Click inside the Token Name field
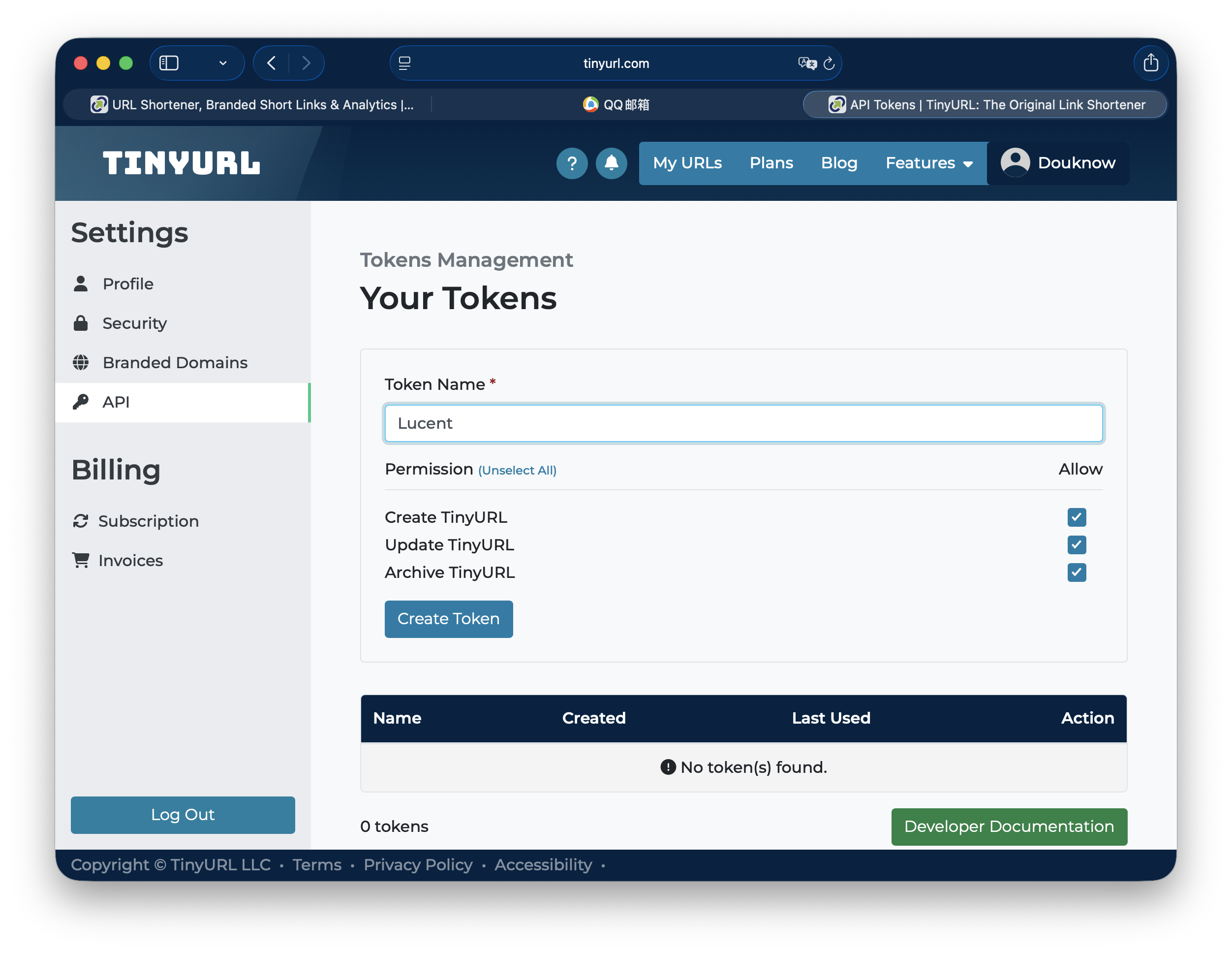 point(743,423)
